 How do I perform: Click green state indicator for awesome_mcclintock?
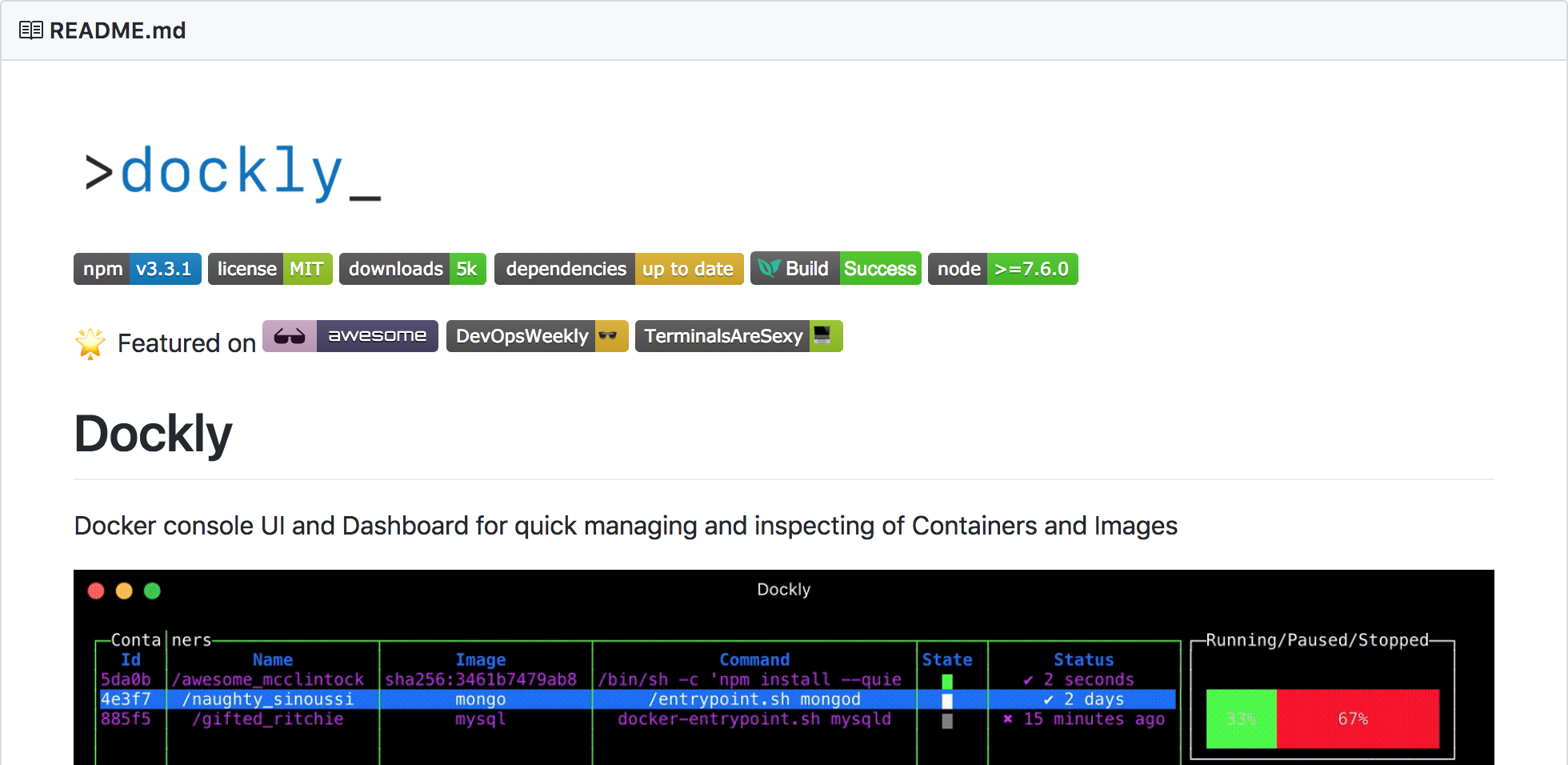tap(947, 682)
